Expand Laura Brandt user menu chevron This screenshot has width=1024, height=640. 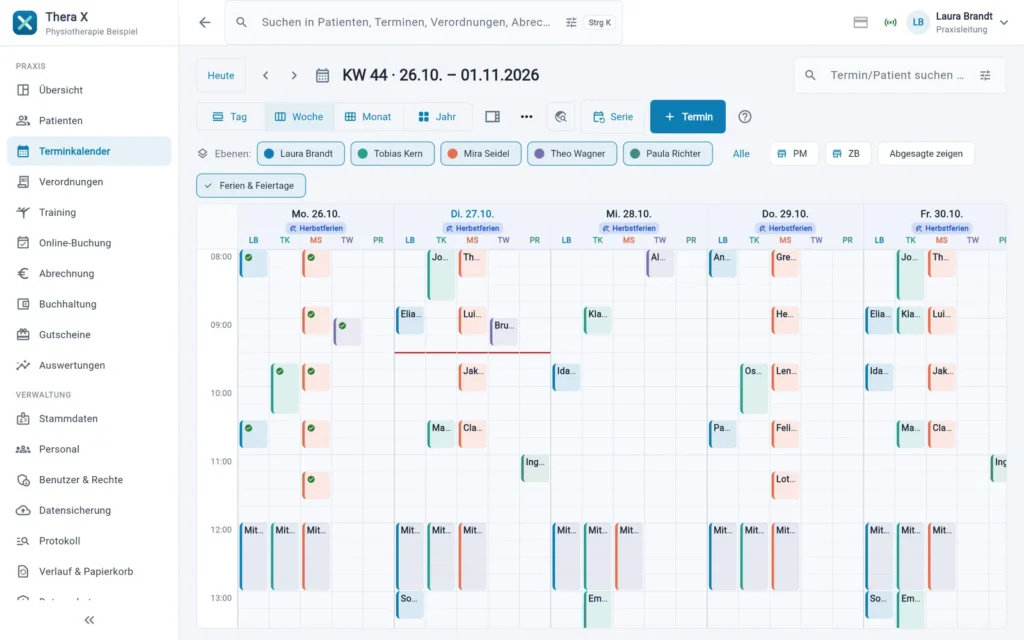1004,22
